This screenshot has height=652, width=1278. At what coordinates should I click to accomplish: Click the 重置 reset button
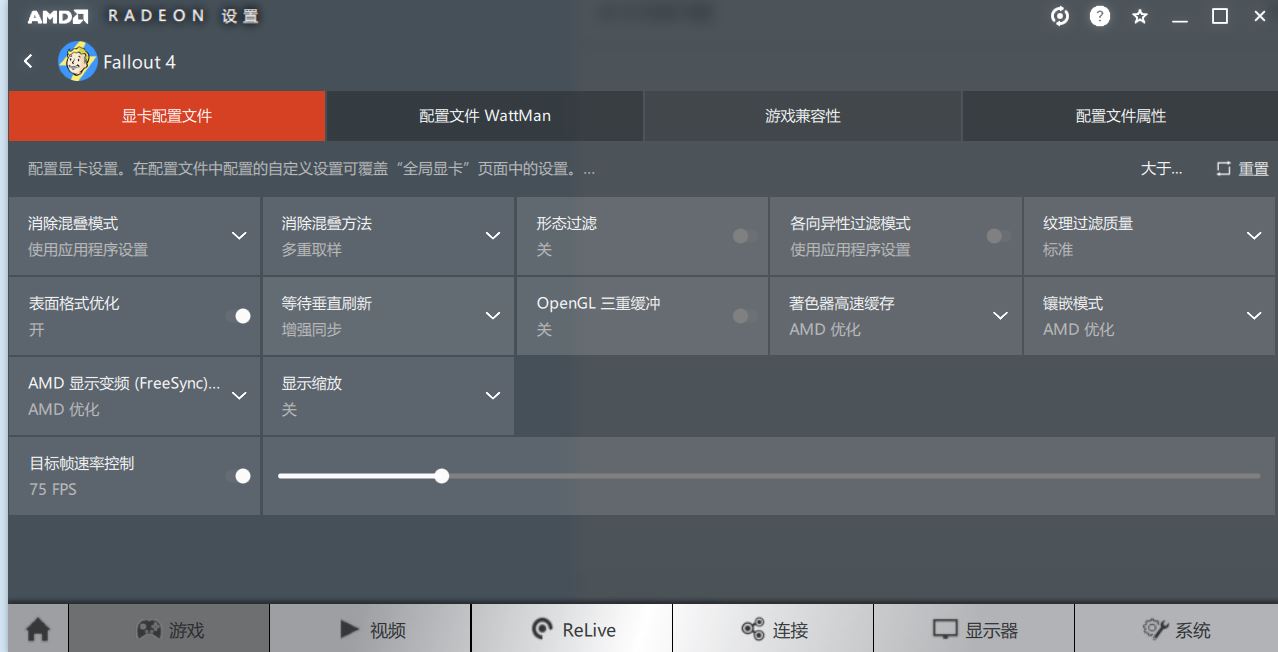pos(1242,169)
